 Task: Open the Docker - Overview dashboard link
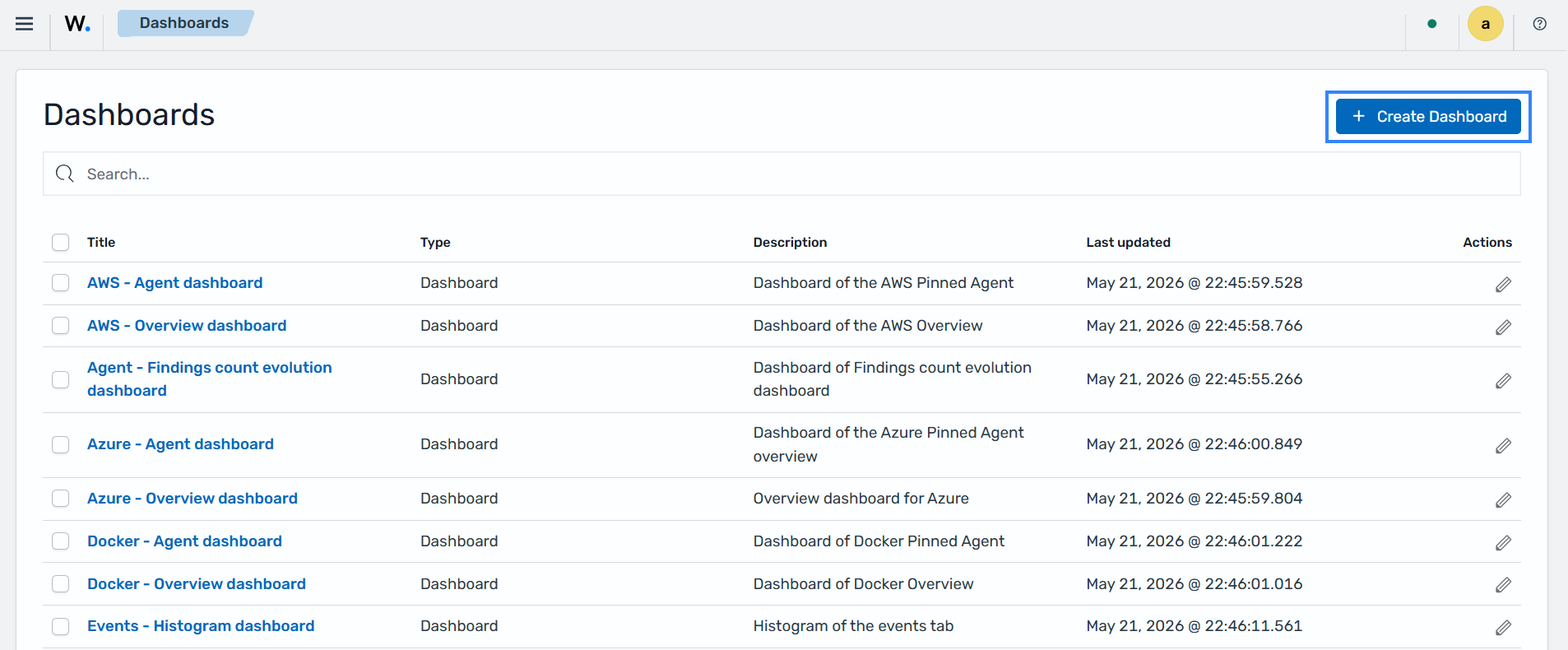tap(197, 584)
